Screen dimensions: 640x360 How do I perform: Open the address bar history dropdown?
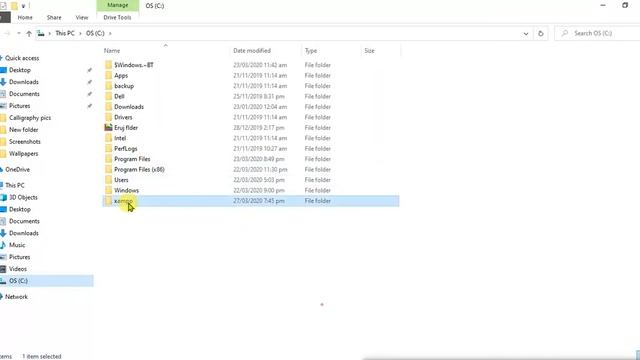coord(526,33)
